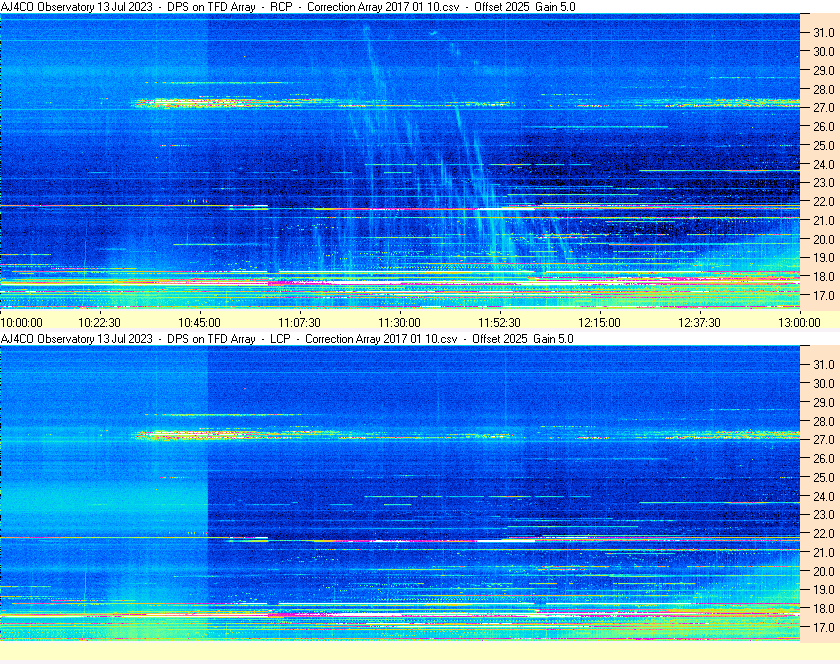Click the RCP spectrogram title text
This screenshot has width=840, height=664.
tap(288, 7)
